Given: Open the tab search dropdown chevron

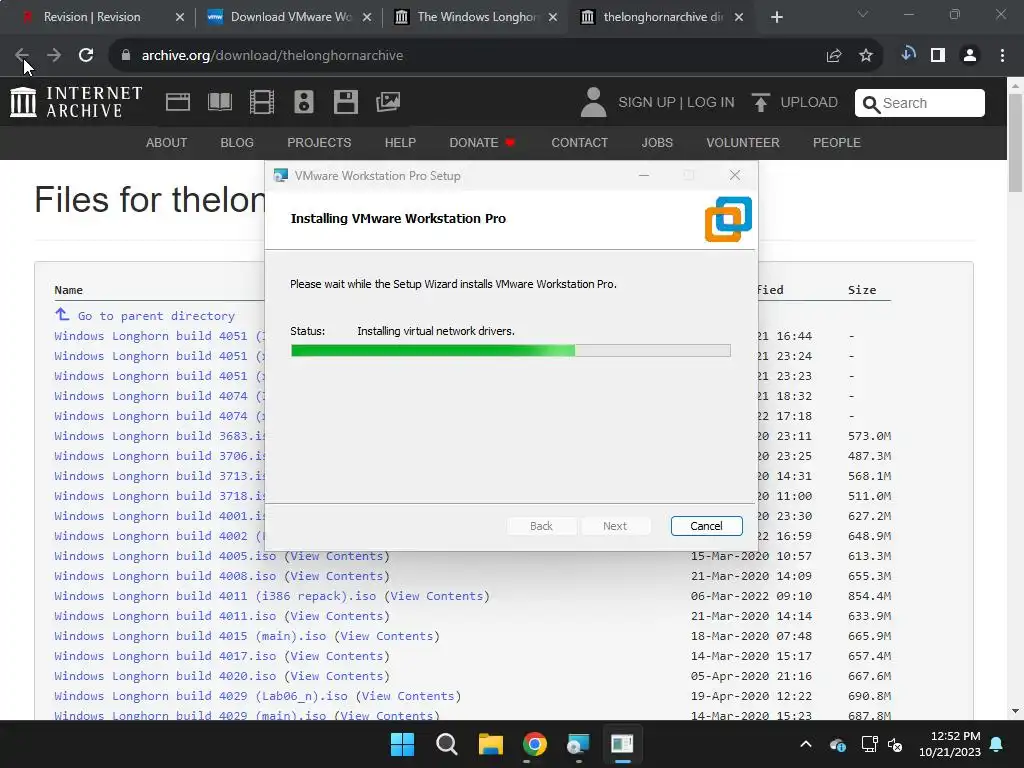Looking at the screenshot, I should pos(863,14).
